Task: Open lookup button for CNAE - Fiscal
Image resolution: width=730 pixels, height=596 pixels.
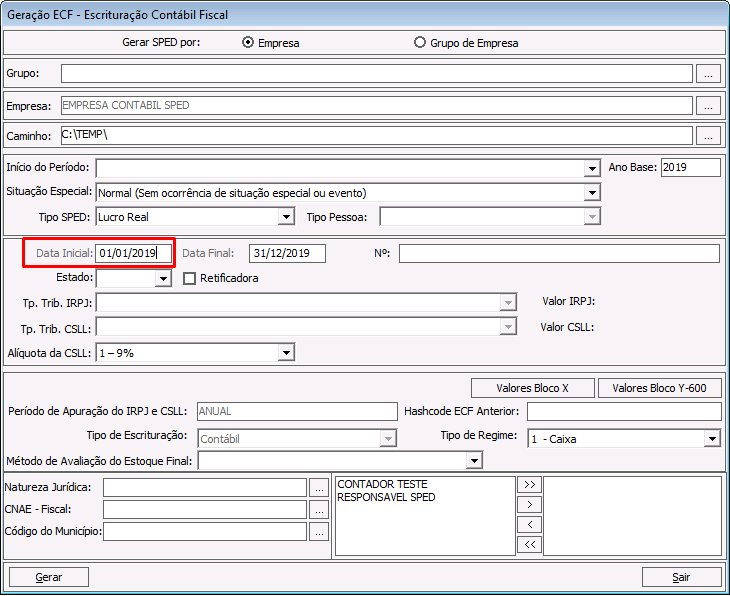Action: (319, 510)
